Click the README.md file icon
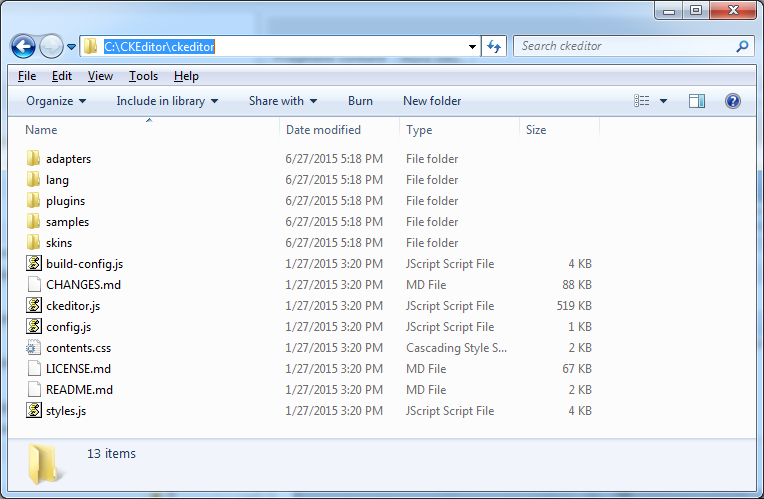Image resolution: width=764 pixels, height=499 pixels. click(x=34, y=389)
